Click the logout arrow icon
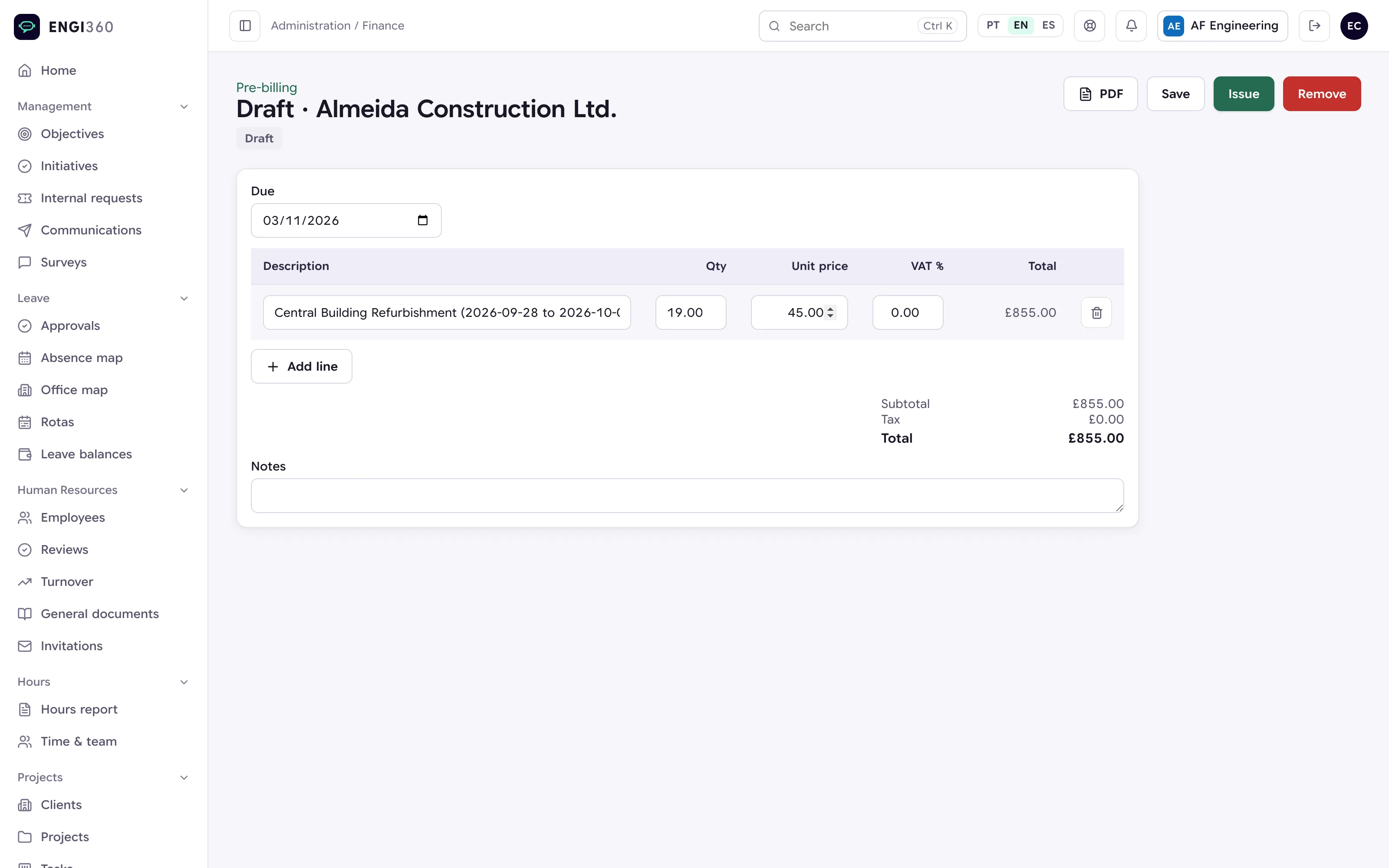The width and height of the screenshot is (1389, 868). point(1314,26)
